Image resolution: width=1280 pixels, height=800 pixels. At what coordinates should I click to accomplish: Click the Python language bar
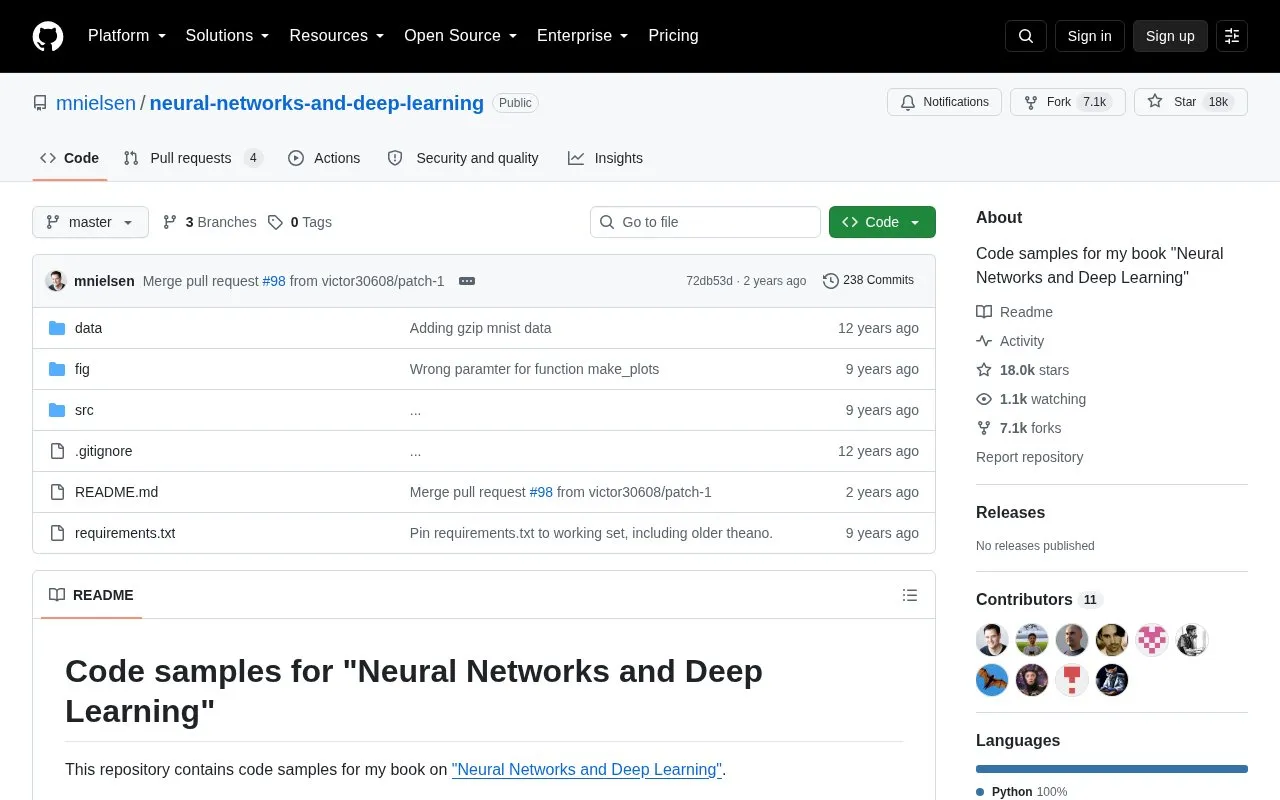click(1112, 769)
